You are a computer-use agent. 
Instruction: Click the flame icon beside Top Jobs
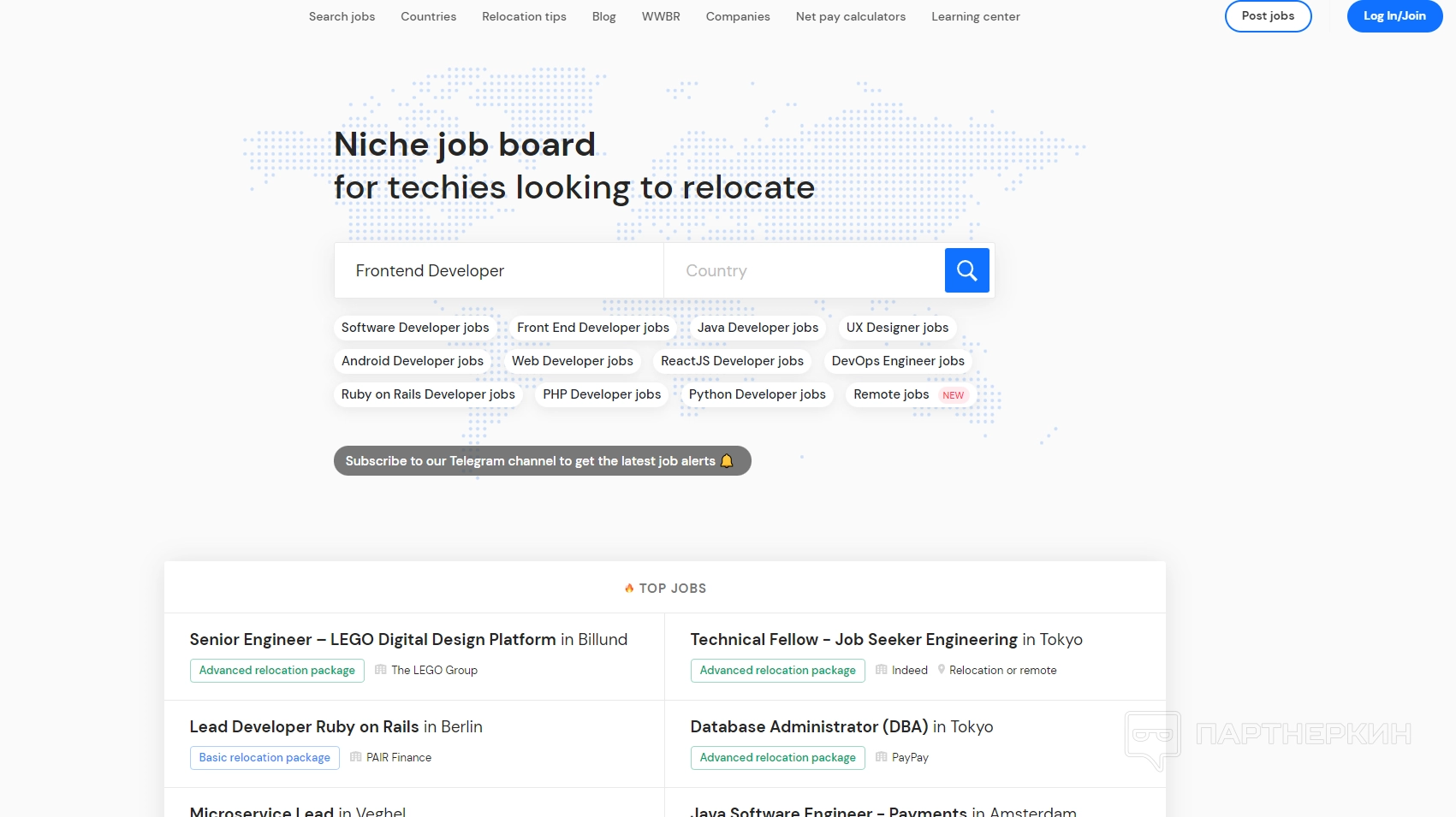coord(629,589)
